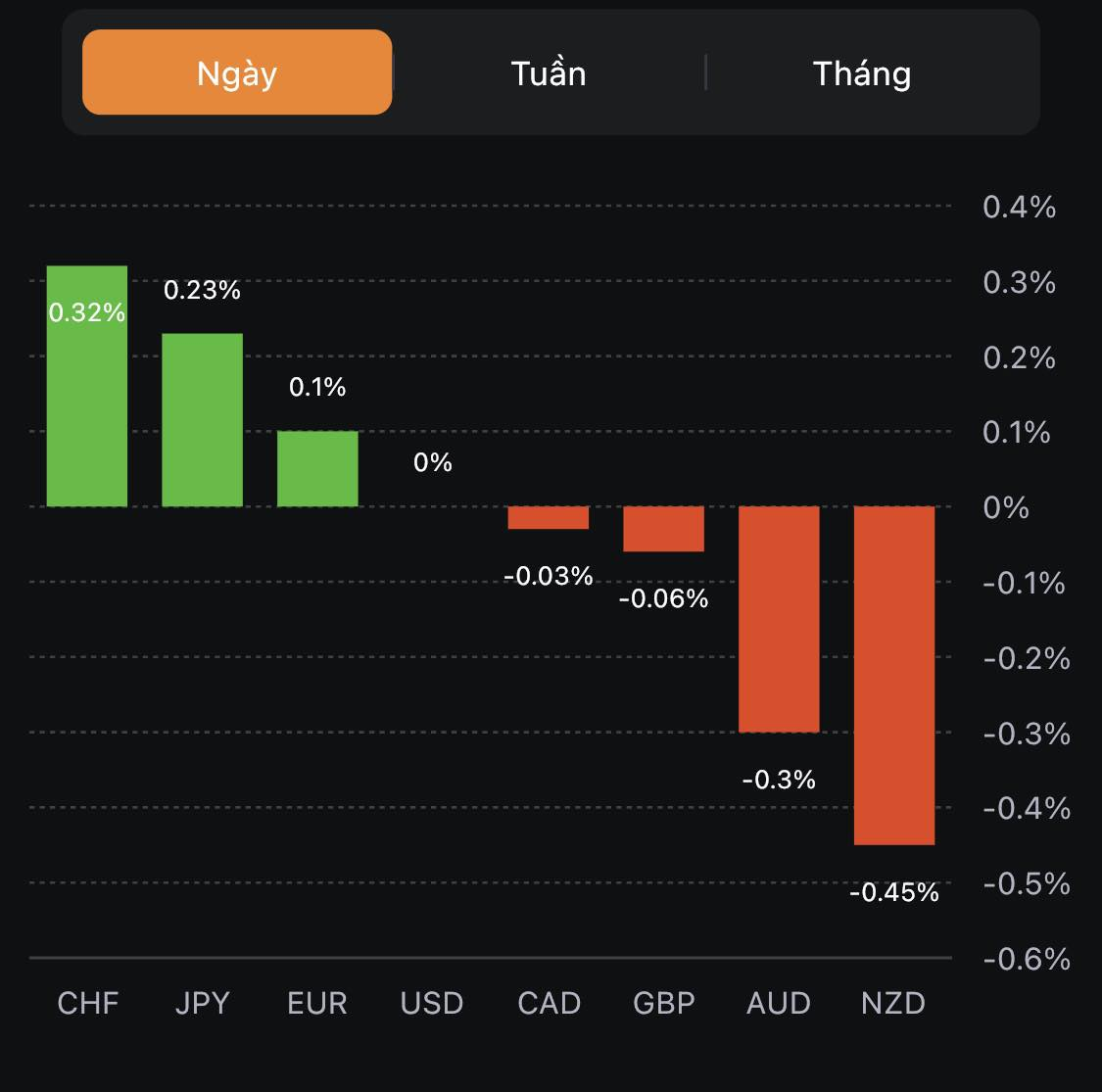Tap the EUR axis label
Screen dimensions: 1102x1092
pos(317,1003)
